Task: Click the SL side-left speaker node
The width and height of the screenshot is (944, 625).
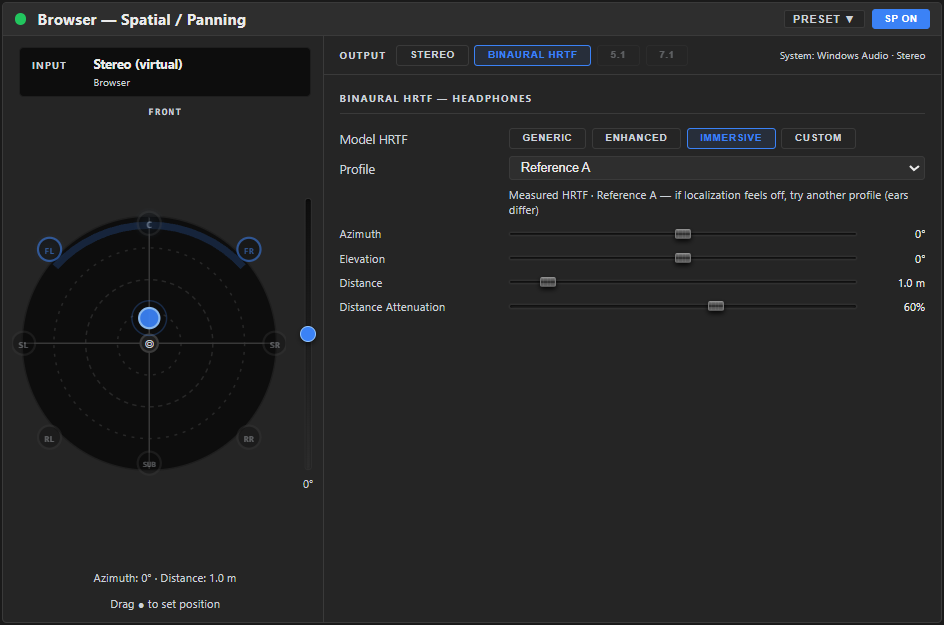Action: pos(23,344)
